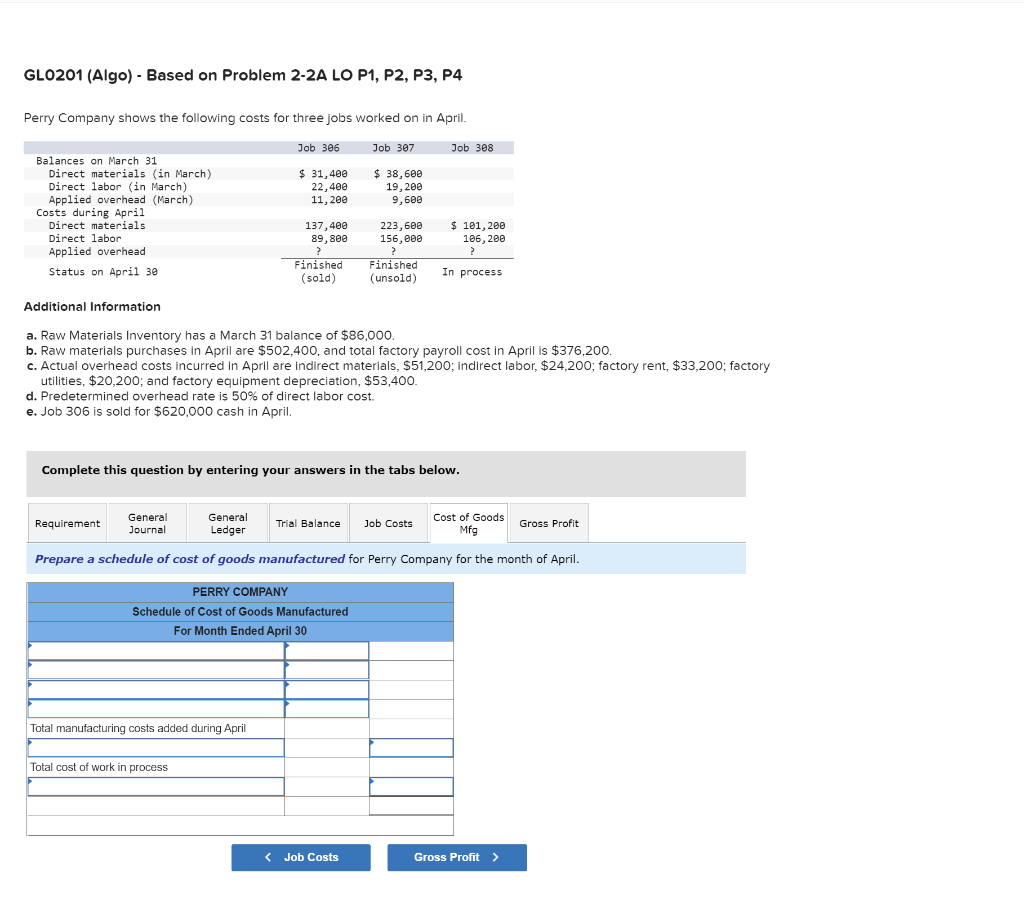Switch to the Trial Balance tab

tap(308, 522)
